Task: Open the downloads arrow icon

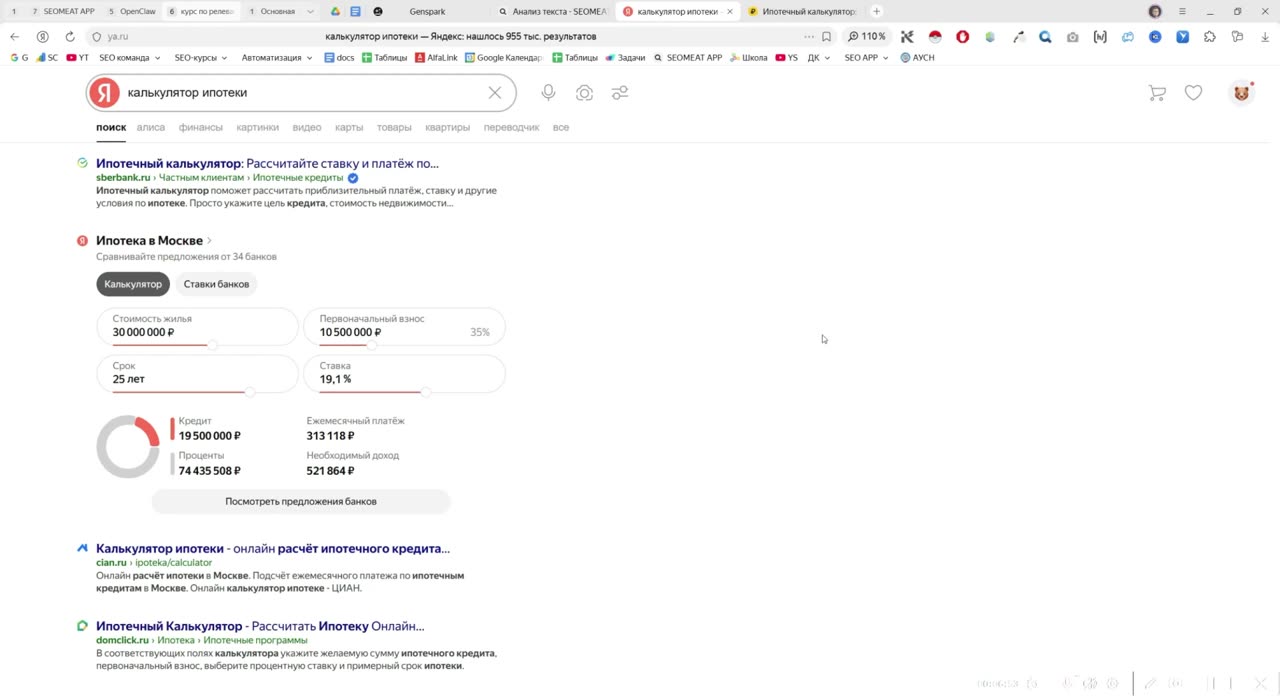Action: pos(1265,37)
